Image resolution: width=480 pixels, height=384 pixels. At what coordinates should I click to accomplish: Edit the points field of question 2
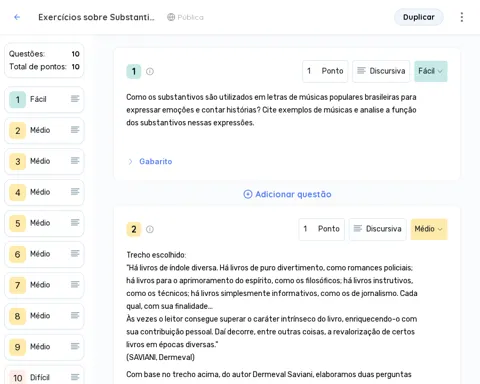[321, 229]
